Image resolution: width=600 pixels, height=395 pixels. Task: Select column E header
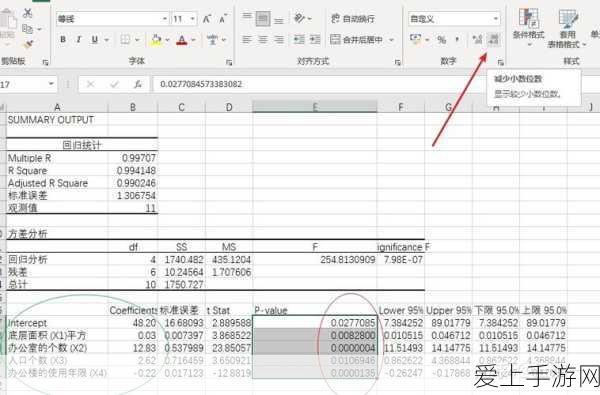pyautogui.click(x=315, y=107)
